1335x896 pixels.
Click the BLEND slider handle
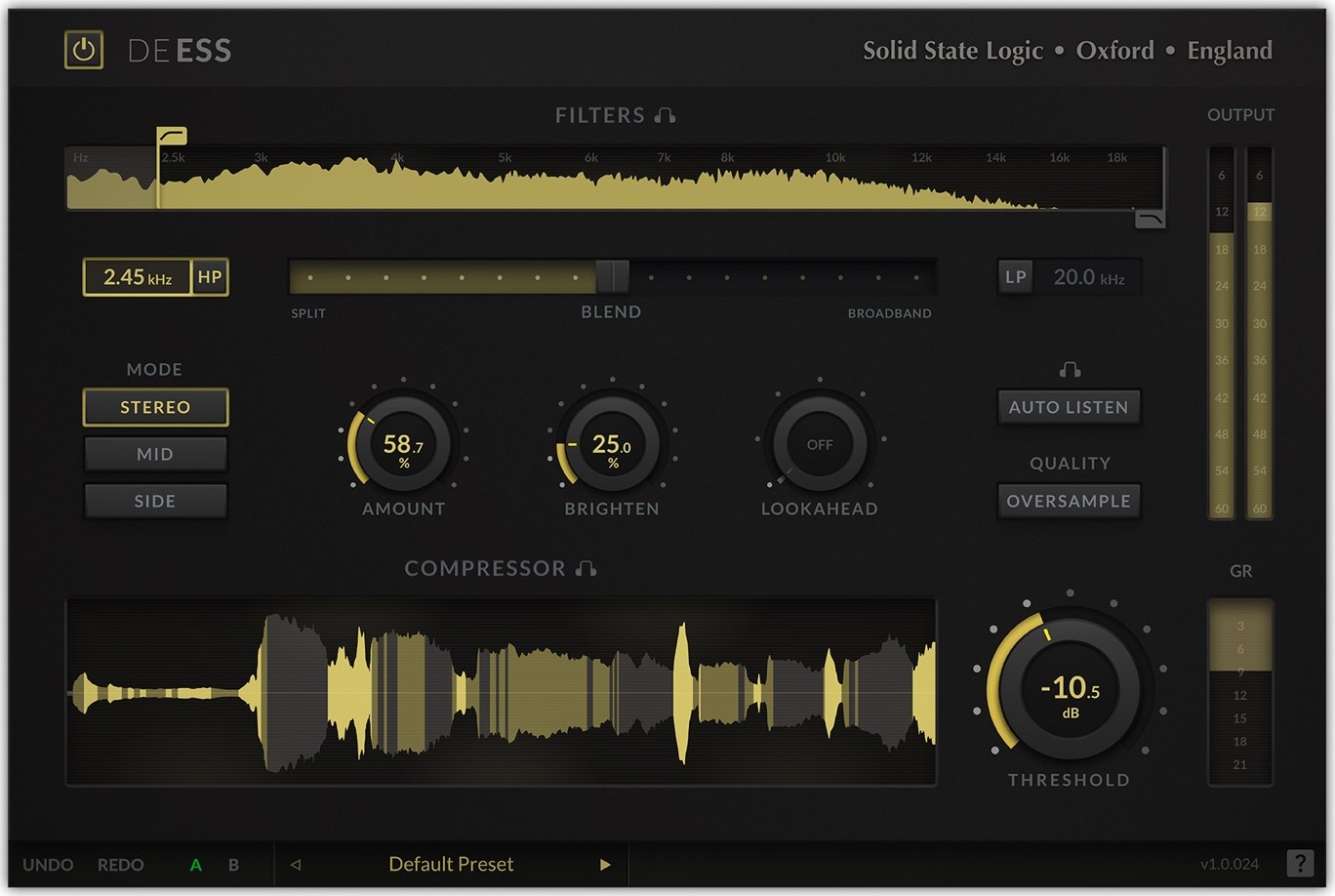pyautogui.click(x=613, y=277)
